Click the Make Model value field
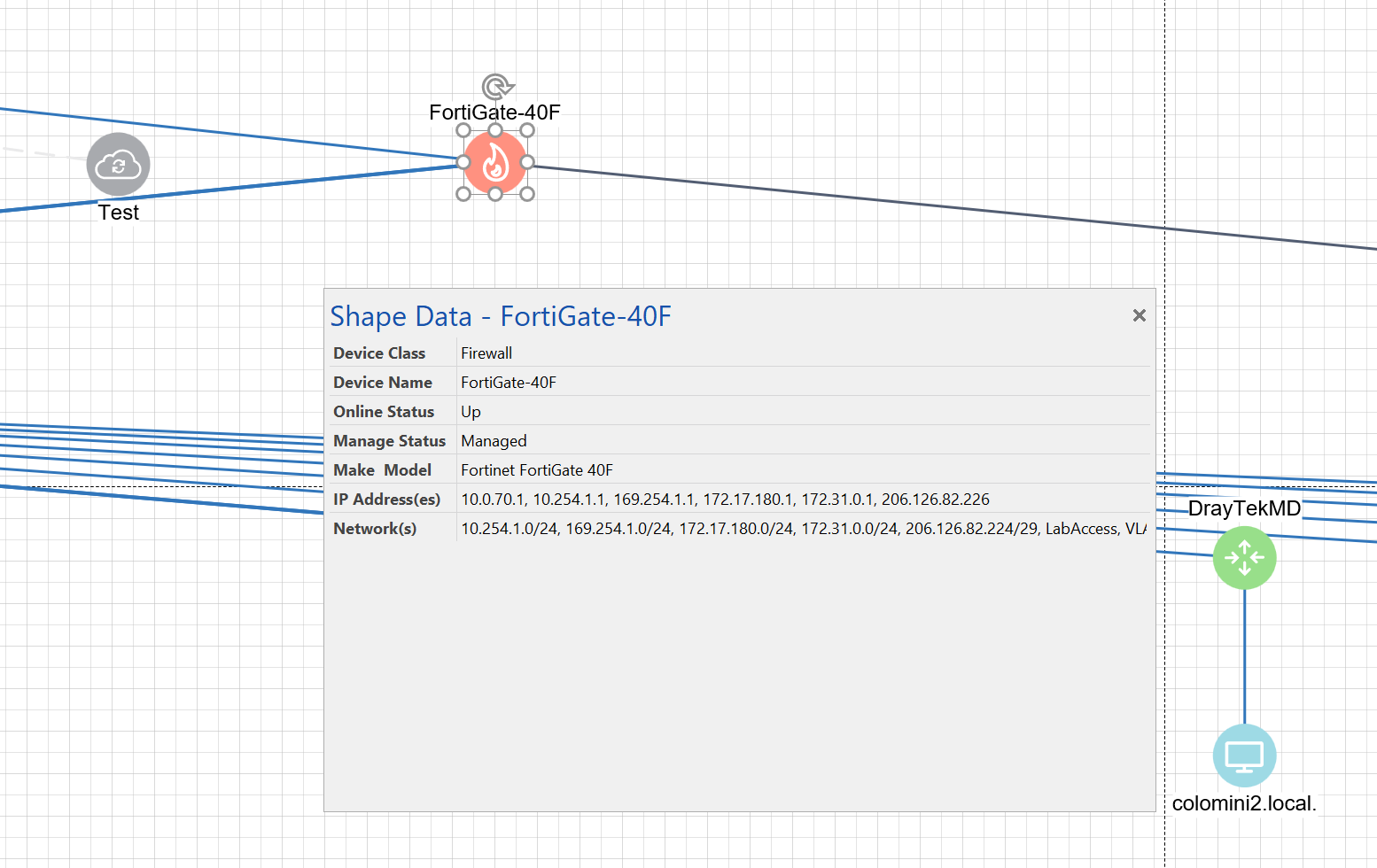 coord(537,470)
